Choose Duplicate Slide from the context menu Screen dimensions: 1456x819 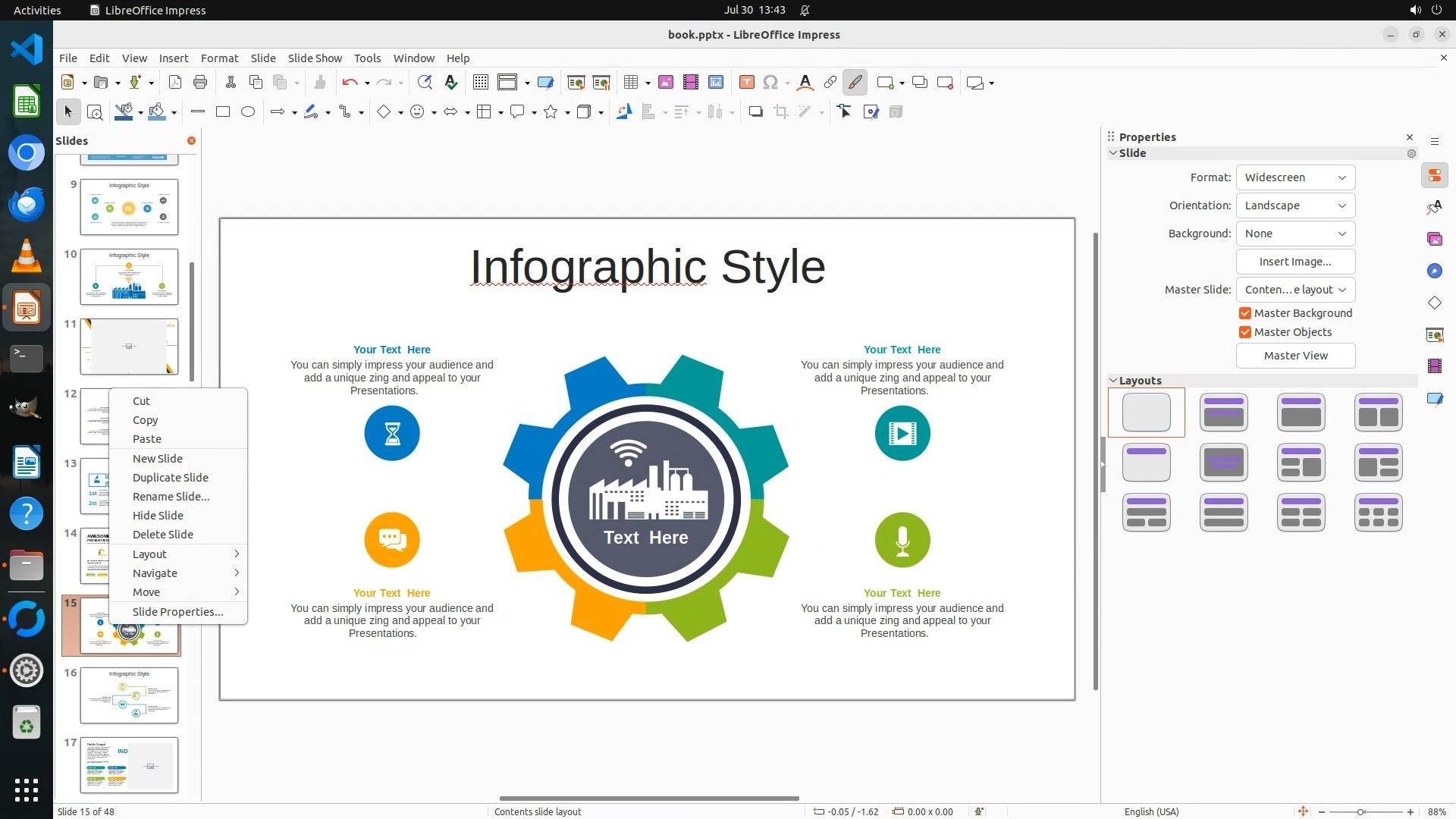(170, 478)
